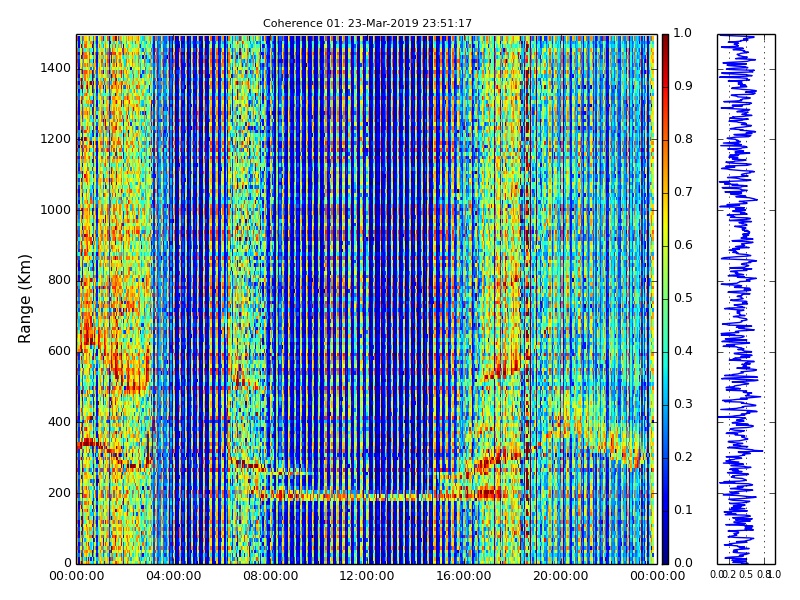Click the 1200 range tick label
Screen dimensions: 800x600
(56, 139)
